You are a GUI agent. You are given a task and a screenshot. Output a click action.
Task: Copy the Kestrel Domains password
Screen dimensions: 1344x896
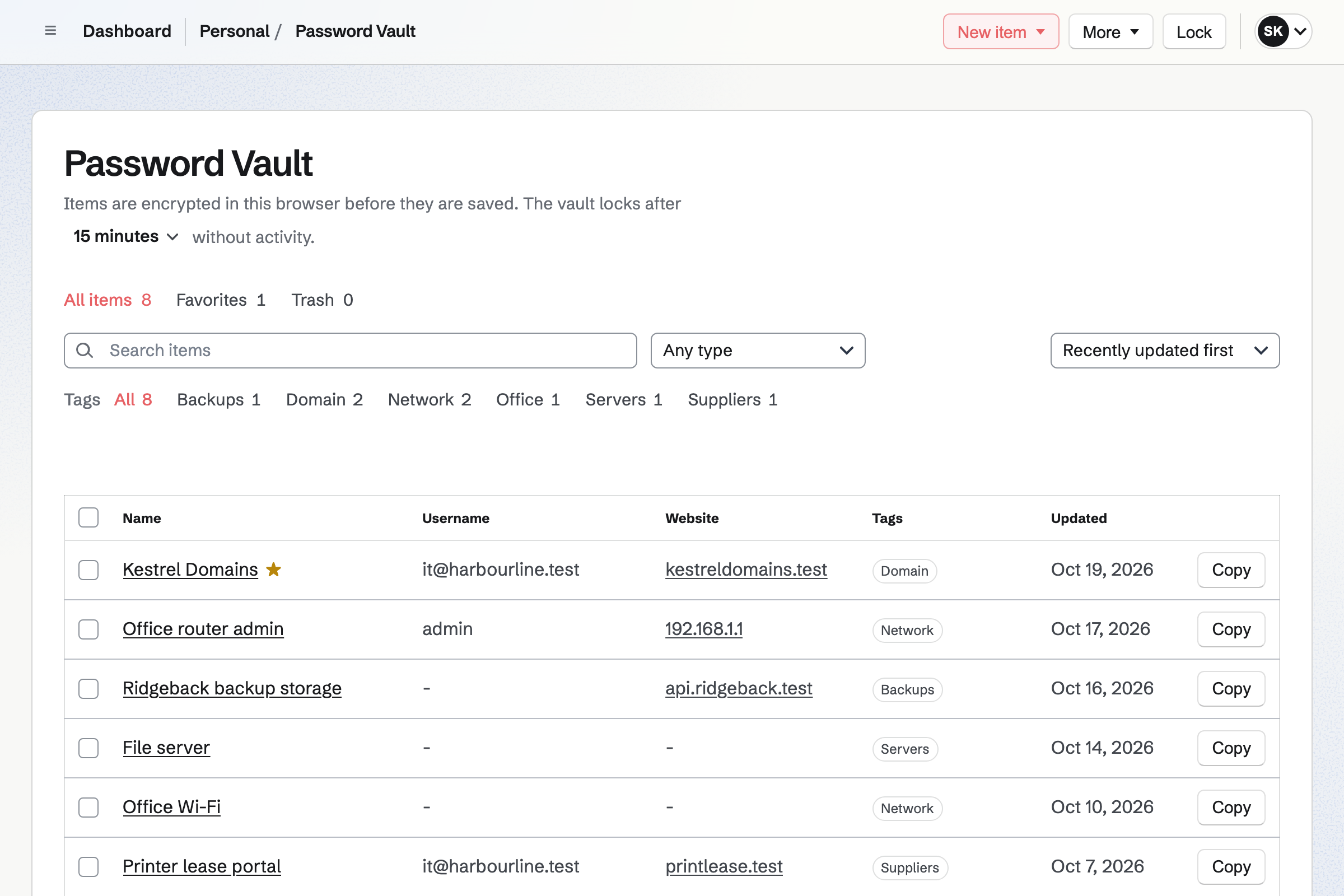coord(1231,570)
